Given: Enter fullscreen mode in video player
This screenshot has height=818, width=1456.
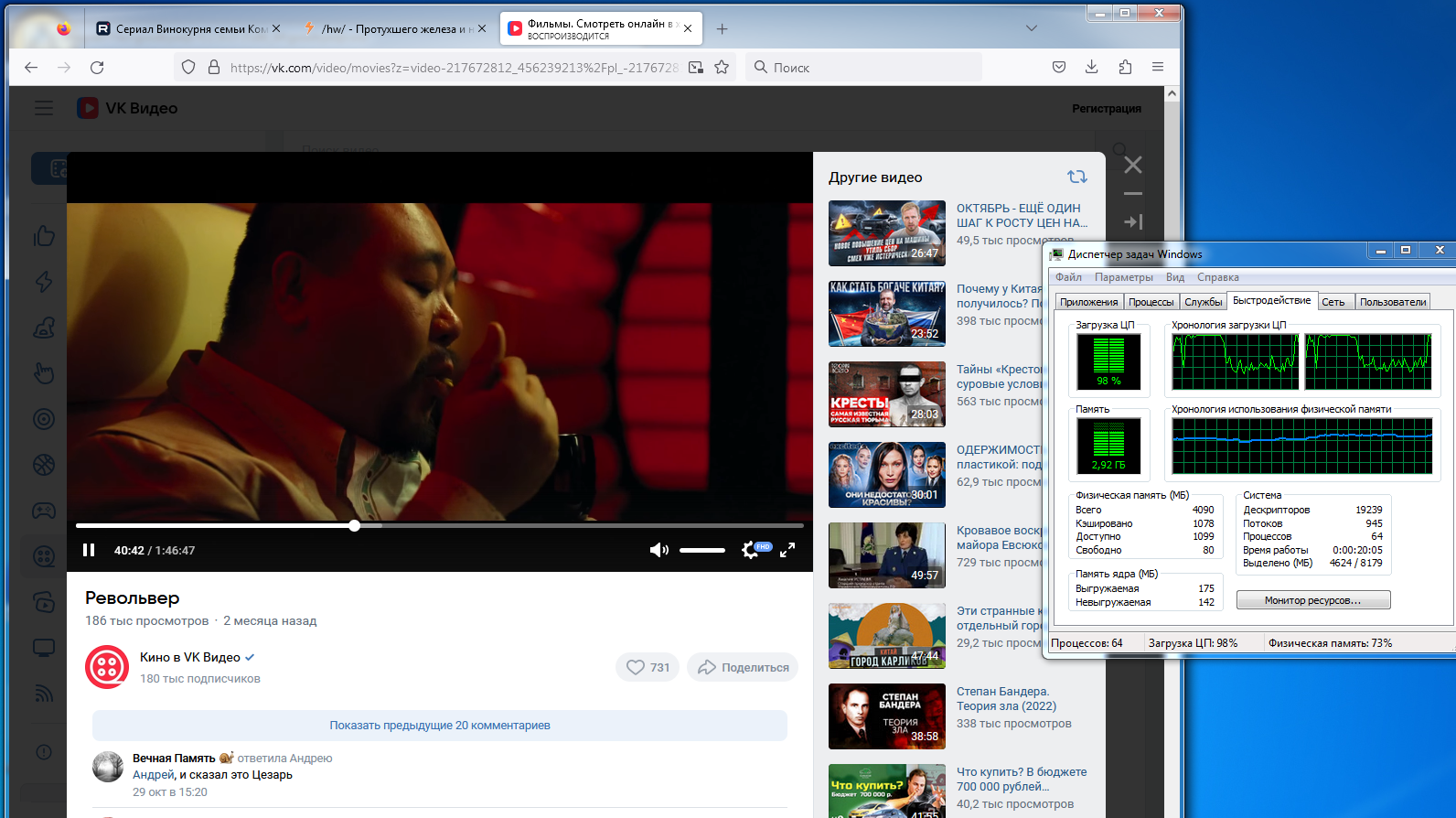Looking at the screenshot, I should 787,550.
